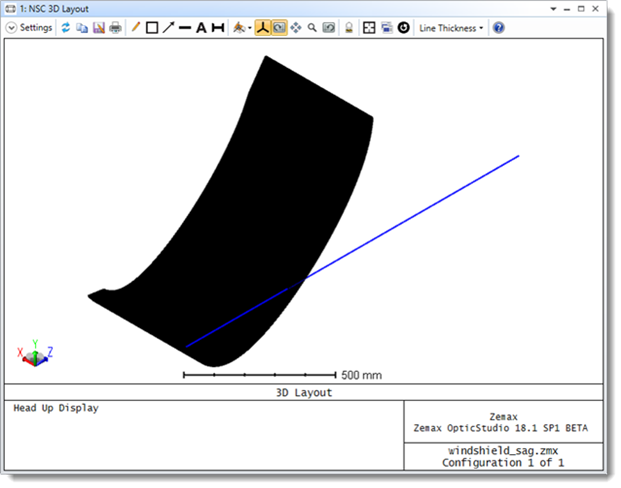Click the Refresh update icon

click(66, 28)
